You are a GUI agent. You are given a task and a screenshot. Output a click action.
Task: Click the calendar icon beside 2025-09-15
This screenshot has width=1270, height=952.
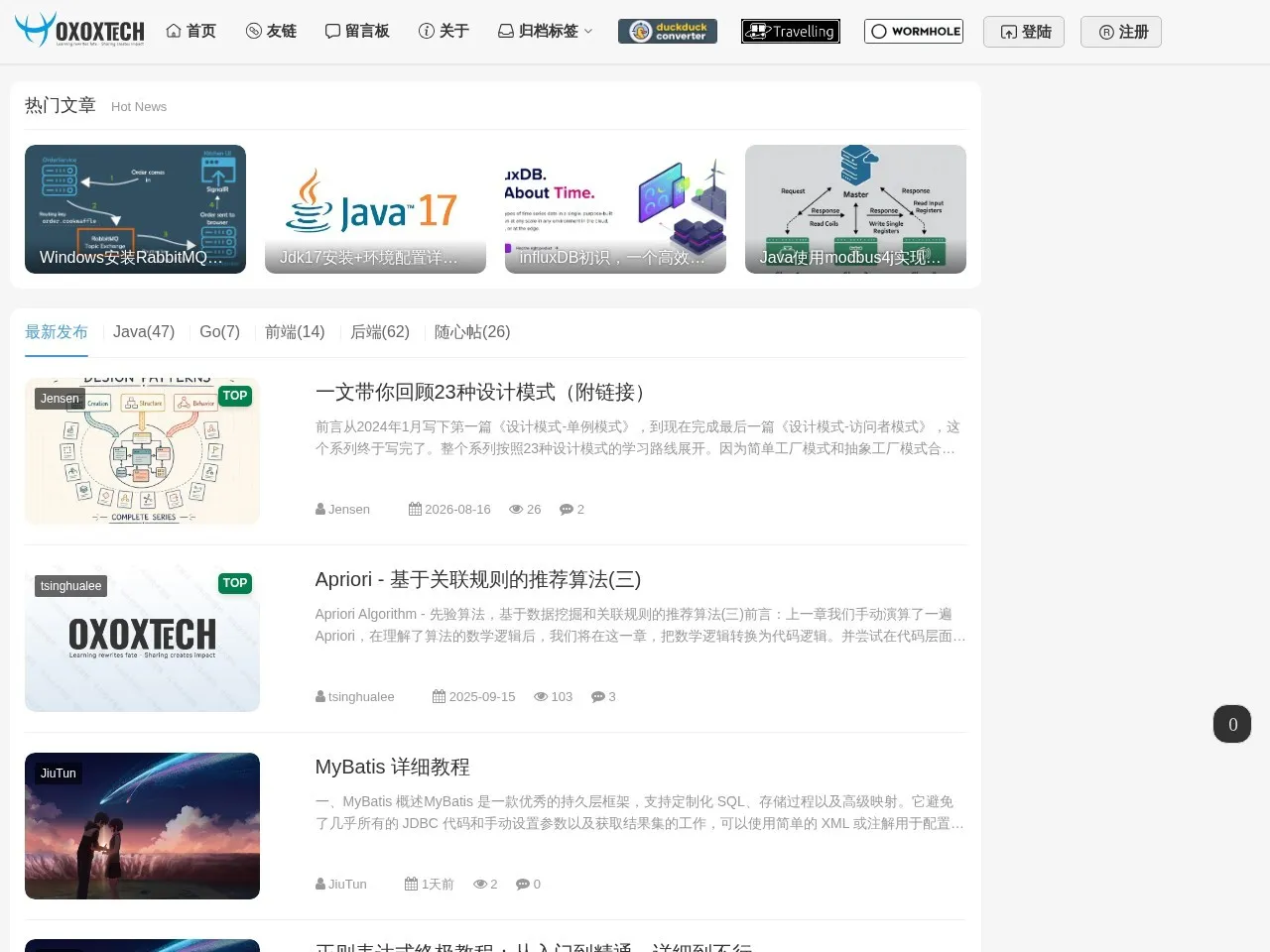[x=439, y=697]
